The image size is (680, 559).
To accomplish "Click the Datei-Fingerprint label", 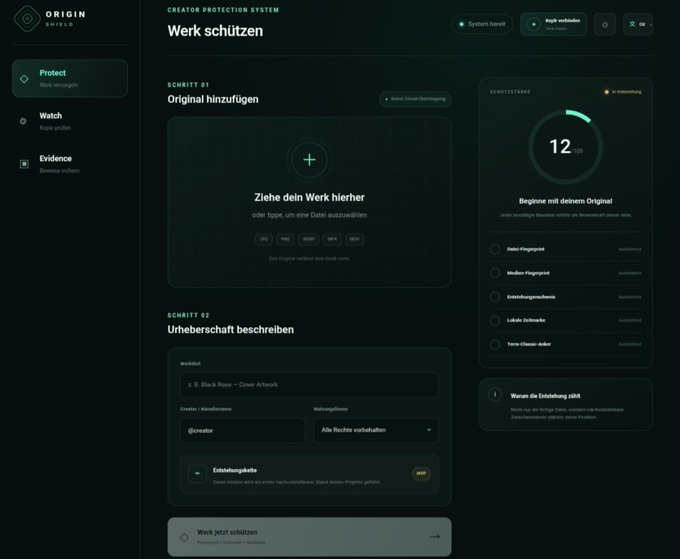I will [x=526, y=249].
